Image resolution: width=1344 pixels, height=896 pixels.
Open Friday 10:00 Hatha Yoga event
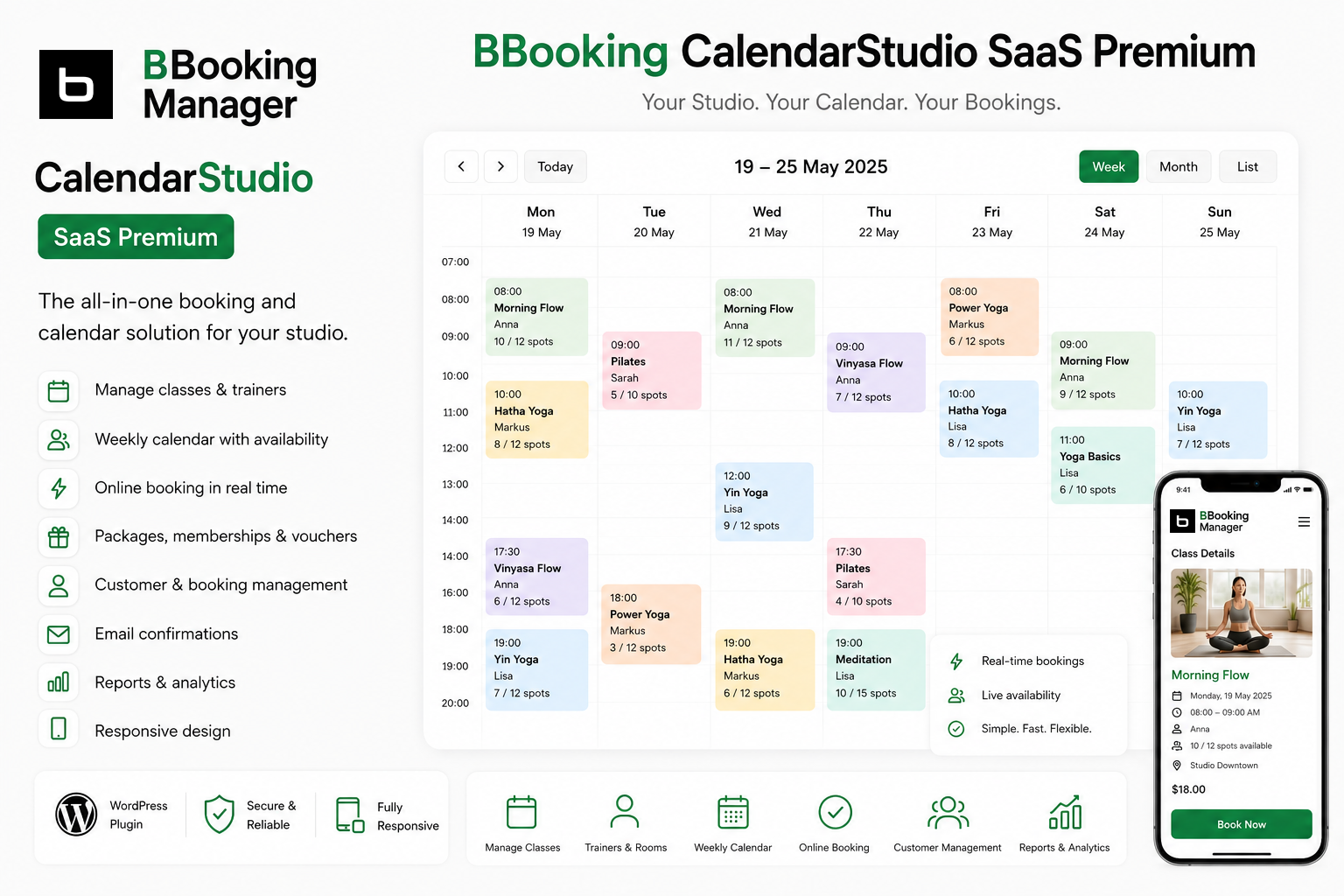(989, 419)
